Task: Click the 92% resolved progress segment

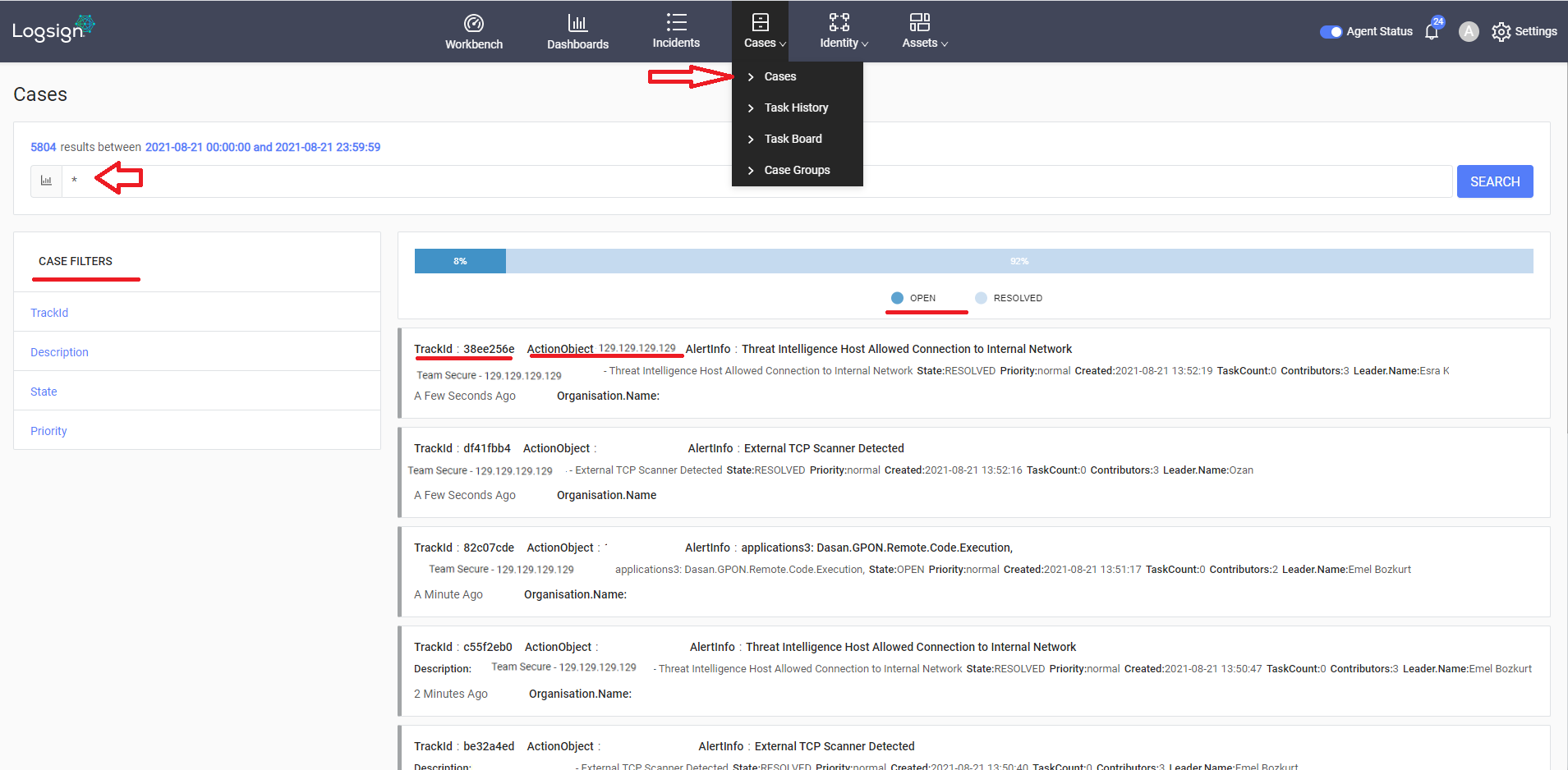Action: [x=1019, y=261]
